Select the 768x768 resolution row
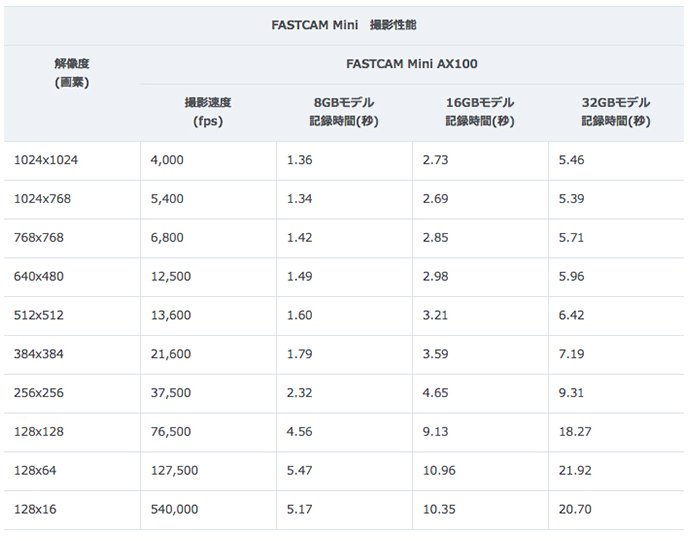 click(344, 238)
